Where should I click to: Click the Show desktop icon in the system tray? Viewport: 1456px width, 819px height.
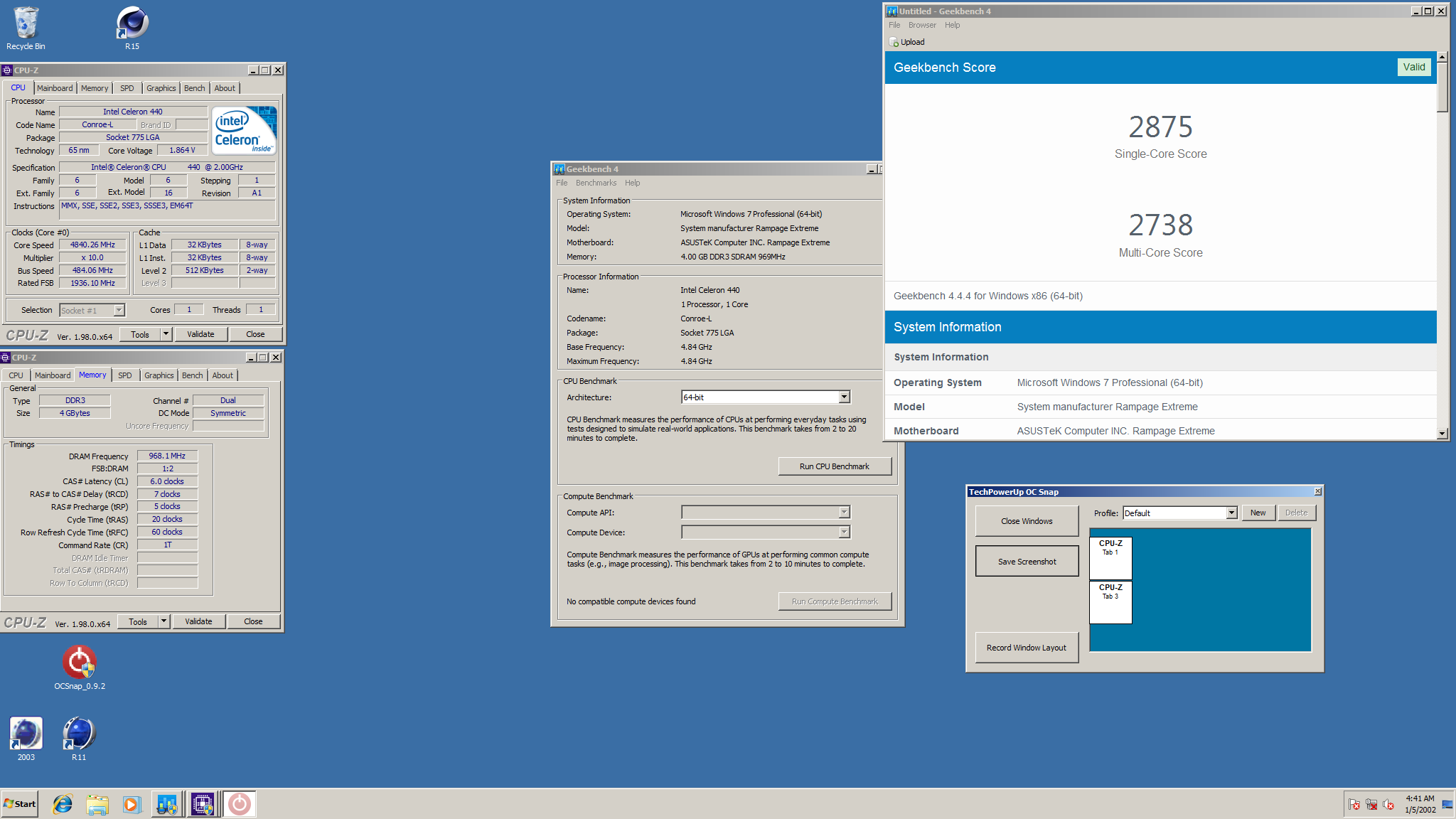tap(1447, 804)
